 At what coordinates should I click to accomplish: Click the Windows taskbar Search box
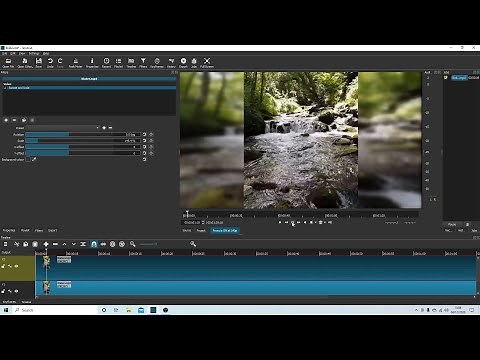[55, 310]
